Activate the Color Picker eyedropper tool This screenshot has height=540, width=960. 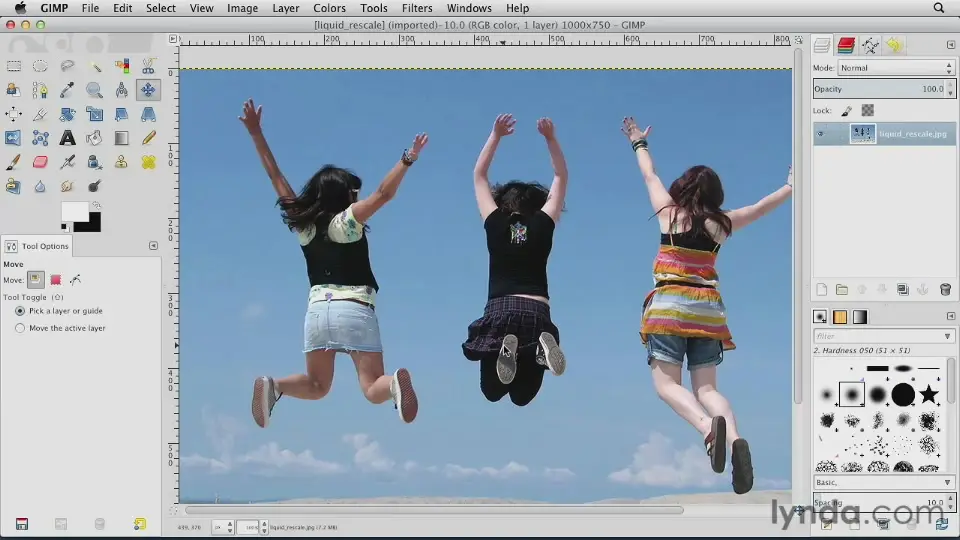(x=67, y=90)
